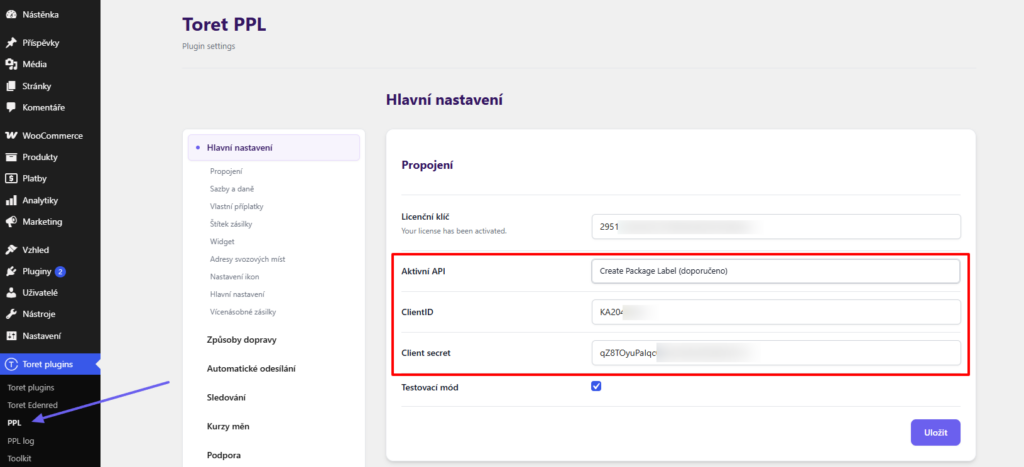Click the Analytiky bar chart icon
Viewport: 1024px width, 467px height.
[x=10, y=201]
